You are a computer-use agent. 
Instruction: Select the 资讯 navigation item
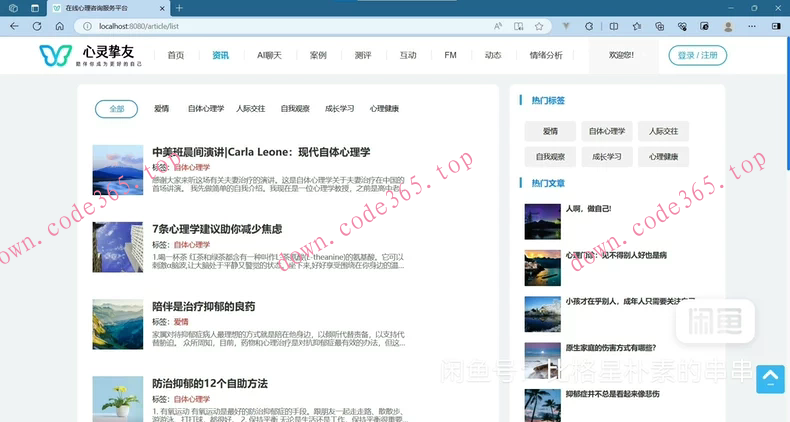point(220,55)
